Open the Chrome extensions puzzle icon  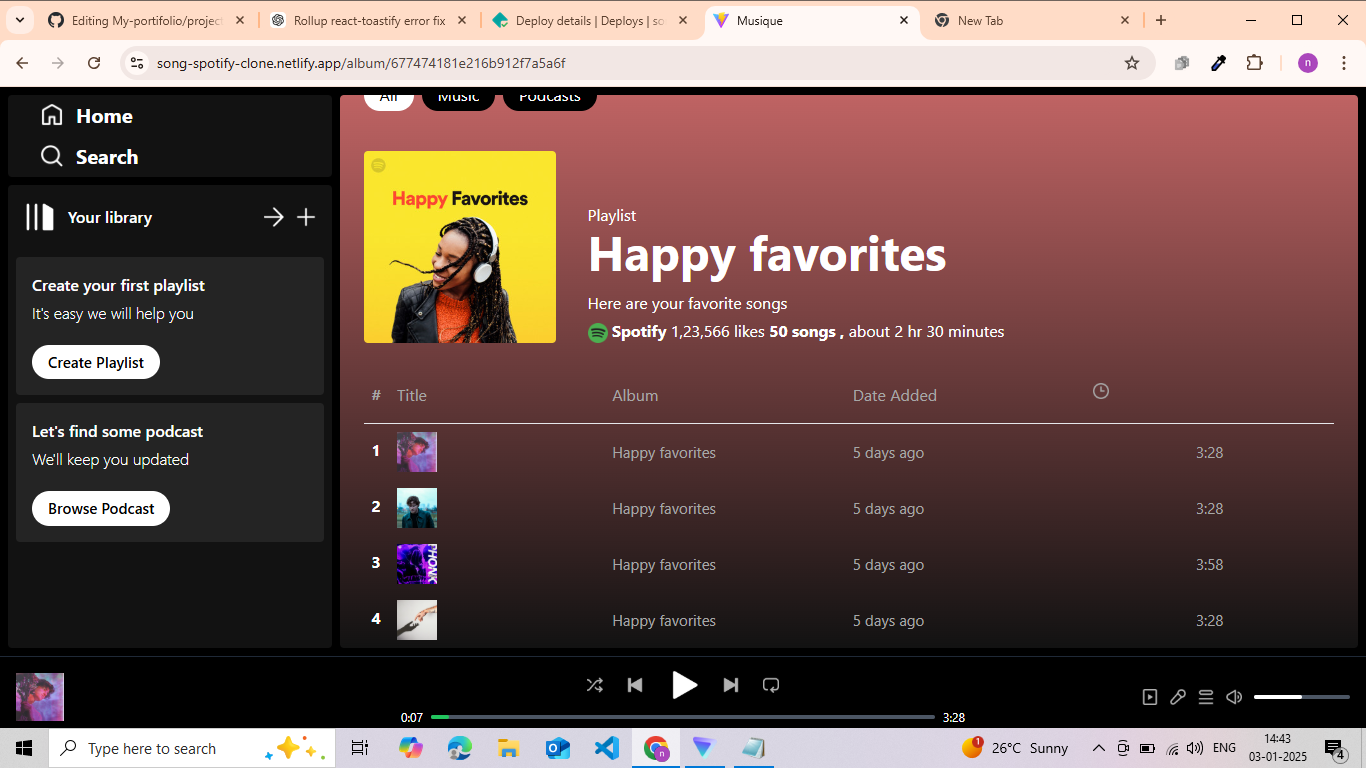click(x=1255, y=63)
